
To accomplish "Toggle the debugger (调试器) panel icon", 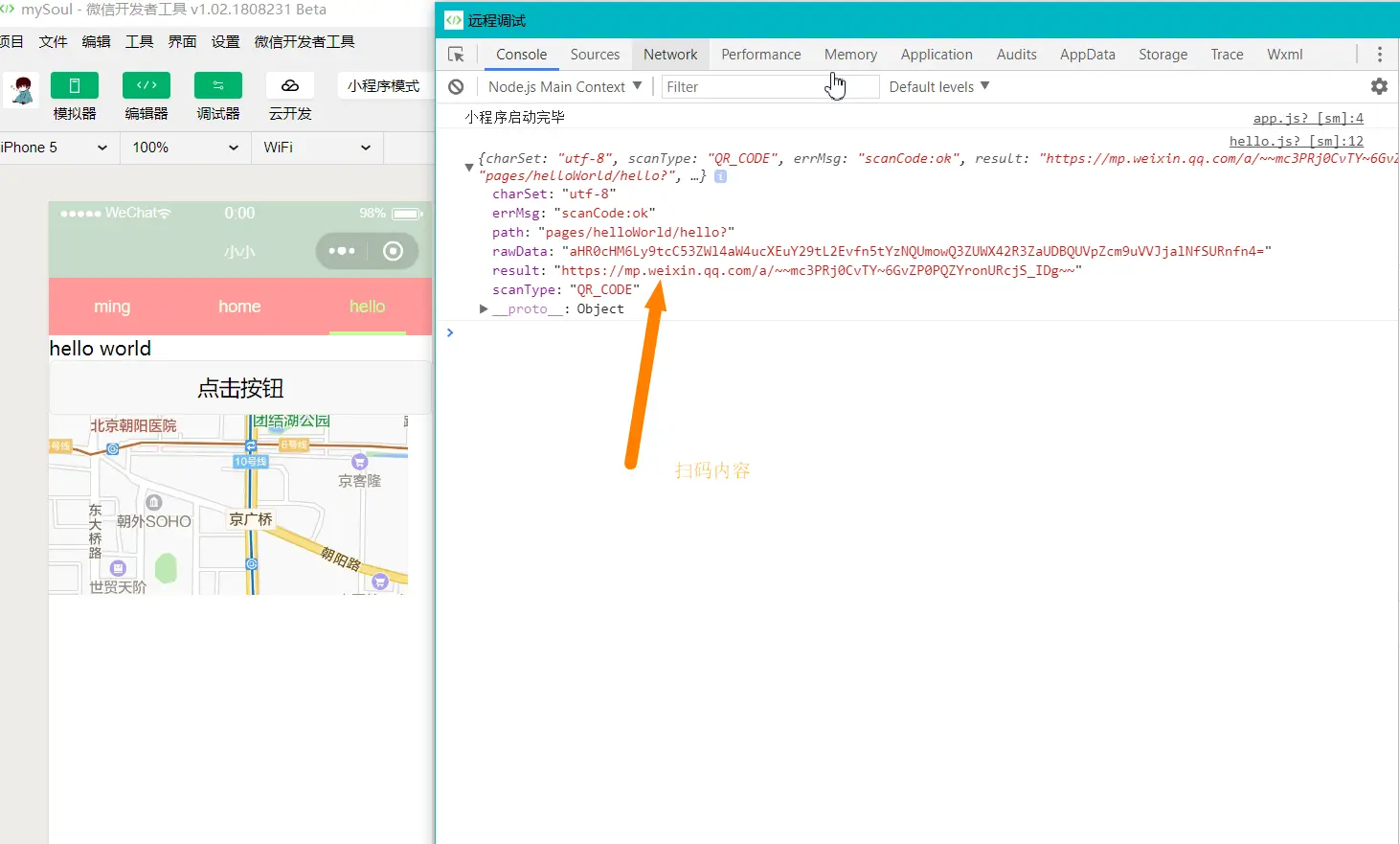I will coord(218,85).
